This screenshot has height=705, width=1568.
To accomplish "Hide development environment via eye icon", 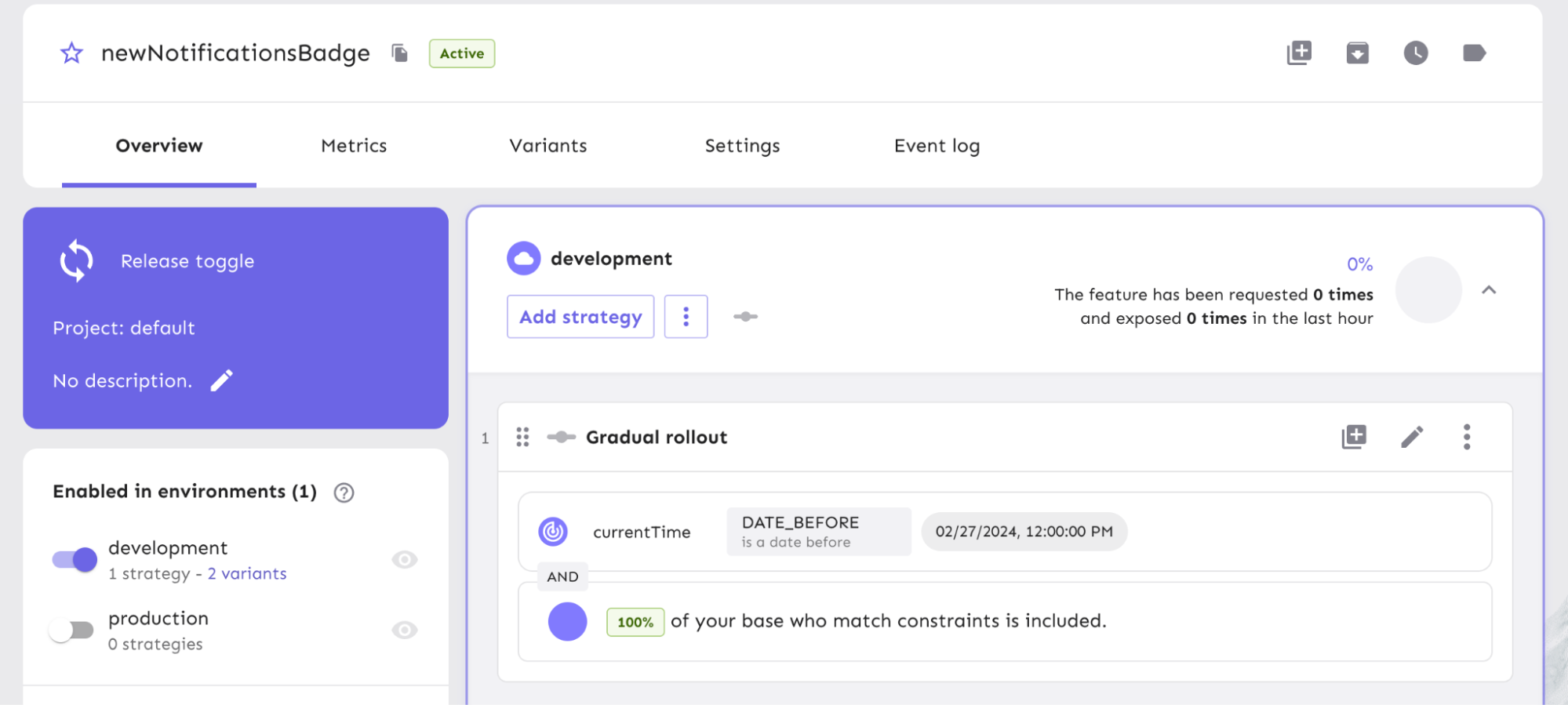I will pyautogui.click(x=405, y=560).
